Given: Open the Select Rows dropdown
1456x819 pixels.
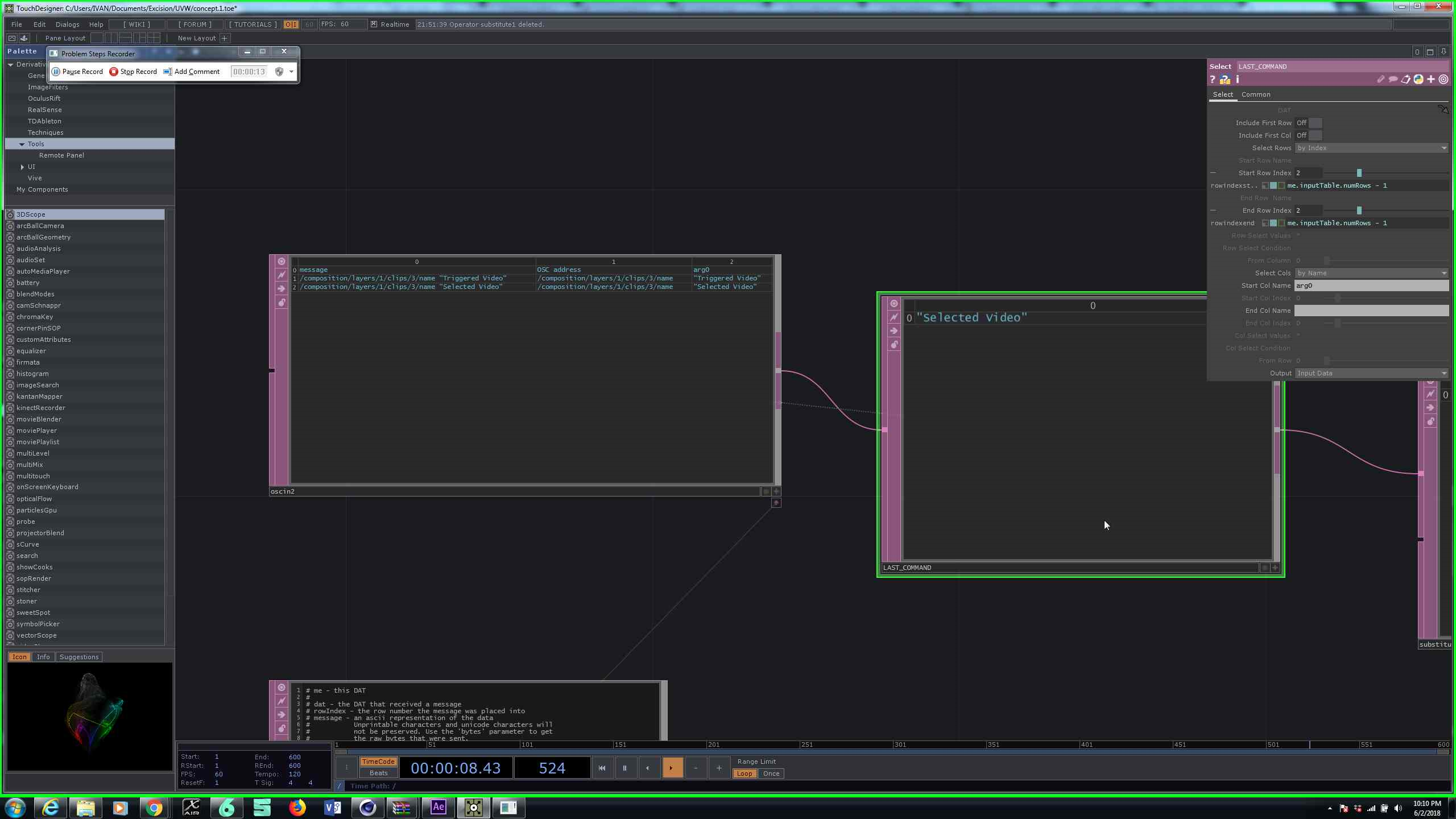Looking at the screenshot, I should point(1371,148).
